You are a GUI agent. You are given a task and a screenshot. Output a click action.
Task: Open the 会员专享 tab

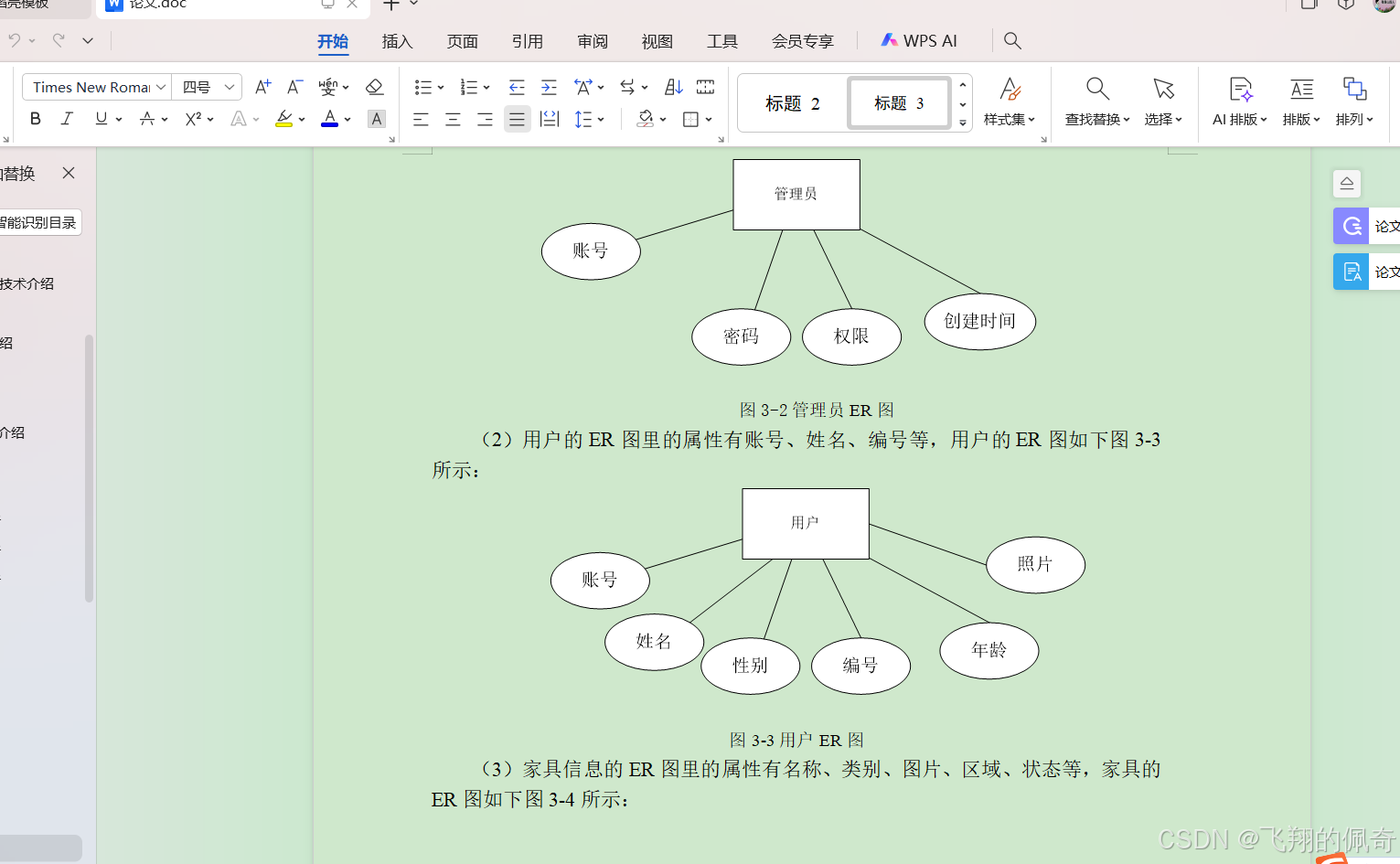803,41
